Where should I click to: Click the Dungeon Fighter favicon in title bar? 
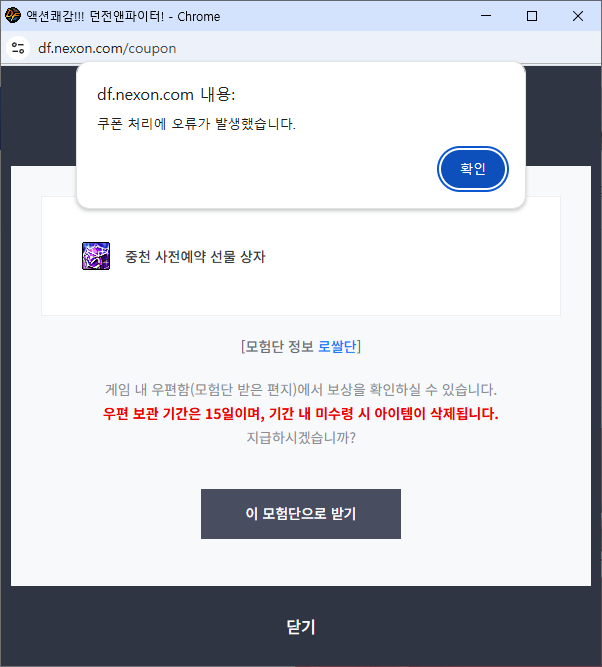click(x=13, y=16)
